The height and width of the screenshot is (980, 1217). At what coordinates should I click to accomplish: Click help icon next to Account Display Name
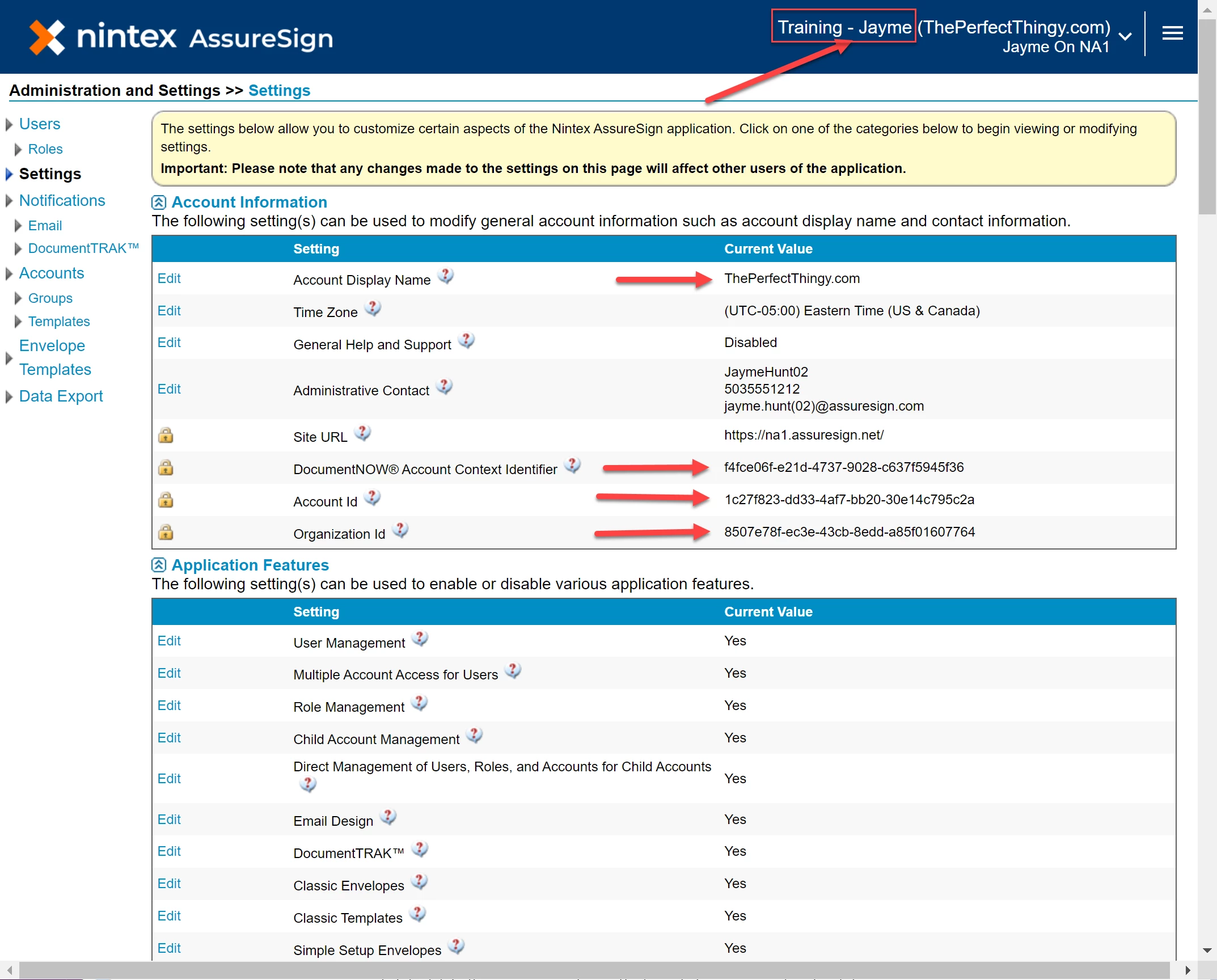coord(446,276)
